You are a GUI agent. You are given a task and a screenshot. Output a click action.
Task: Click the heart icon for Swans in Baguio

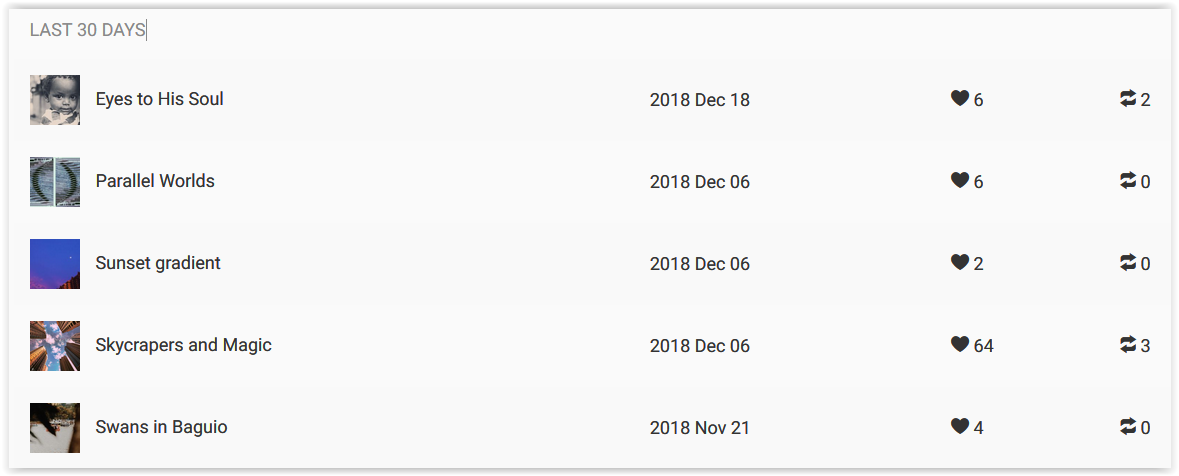[959, 426]
